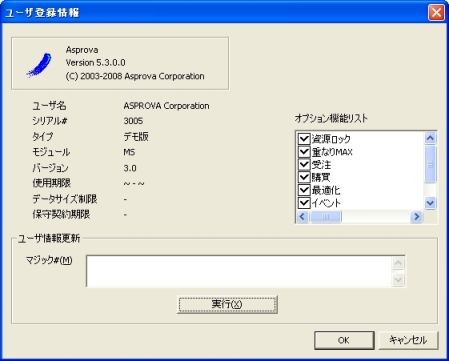Viewport: 449px width, 361px height.
Task: Click the ユーザ情報更新 group label
Action: click(x=49, y=239)
